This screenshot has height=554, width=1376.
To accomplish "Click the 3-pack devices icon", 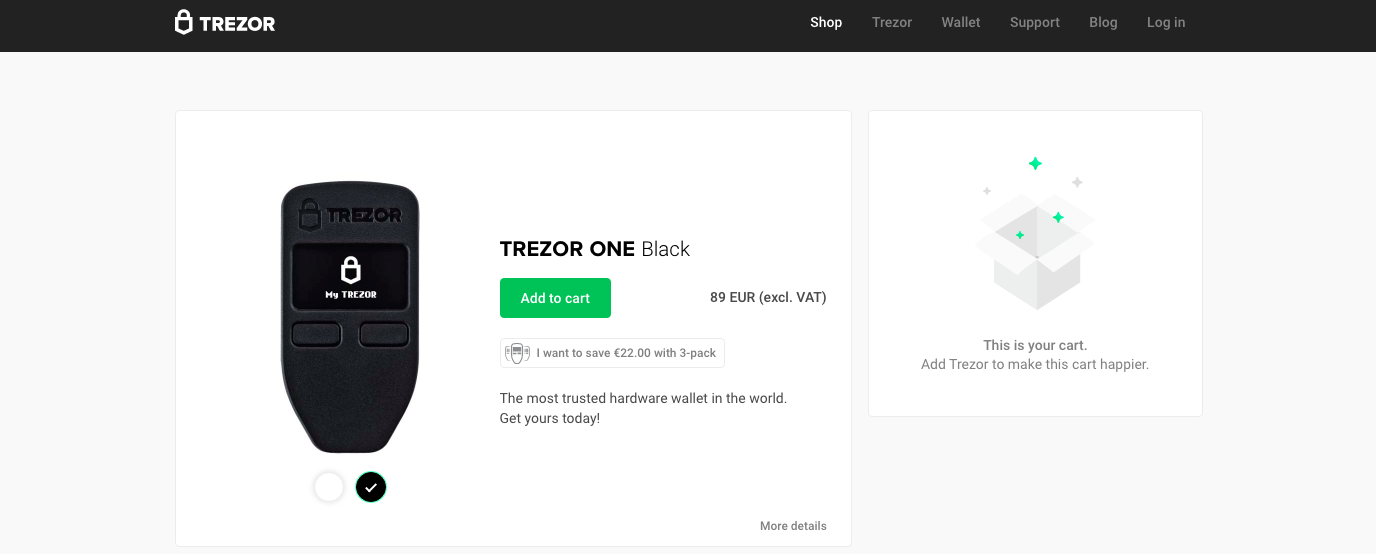I will [x=517, y=353].
